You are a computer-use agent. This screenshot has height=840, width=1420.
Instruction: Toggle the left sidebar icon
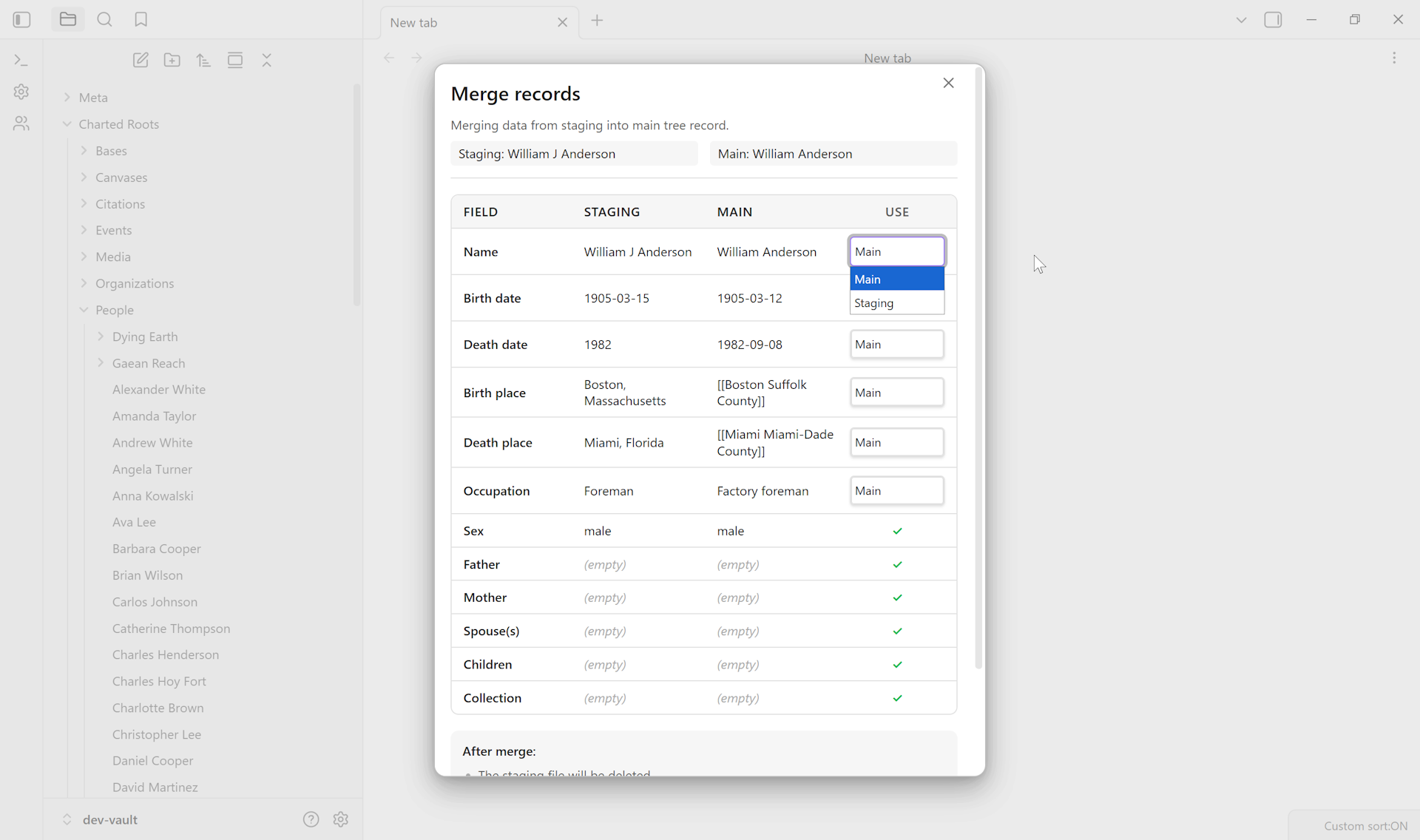[21, 20]
